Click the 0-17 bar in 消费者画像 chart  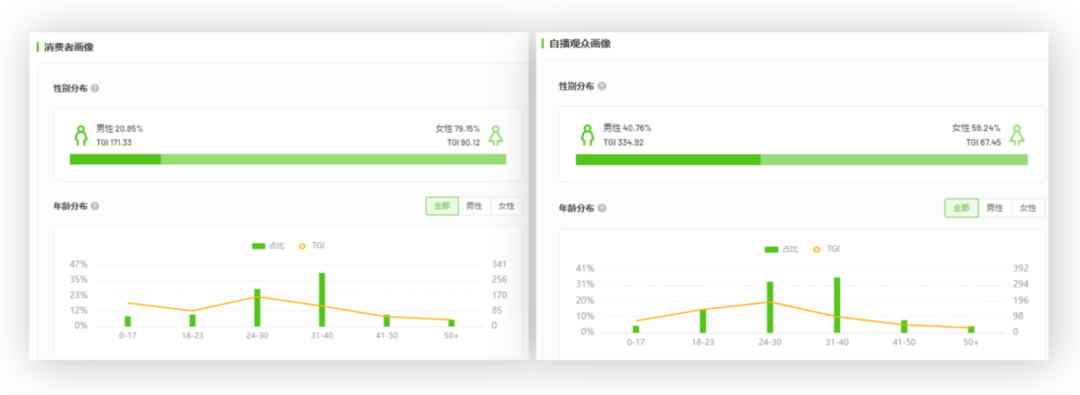pyautogui.click(x=127, y=321)
